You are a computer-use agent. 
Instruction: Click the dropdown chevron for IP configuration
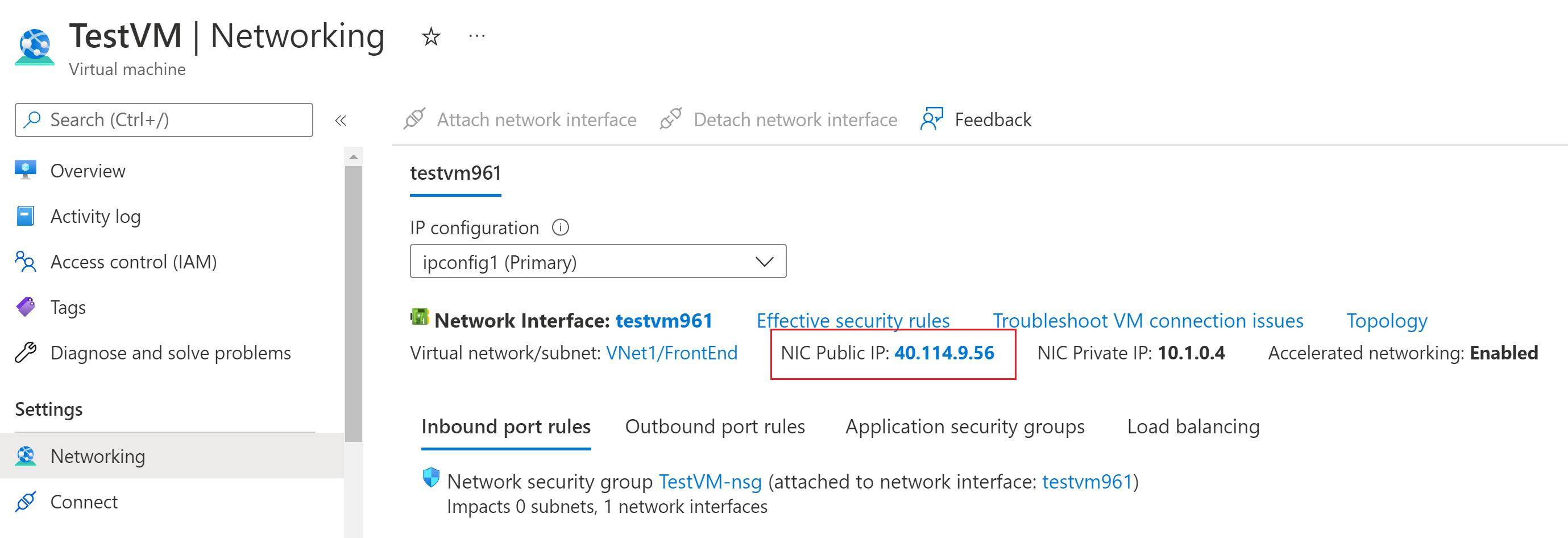(x=764, y=262)
